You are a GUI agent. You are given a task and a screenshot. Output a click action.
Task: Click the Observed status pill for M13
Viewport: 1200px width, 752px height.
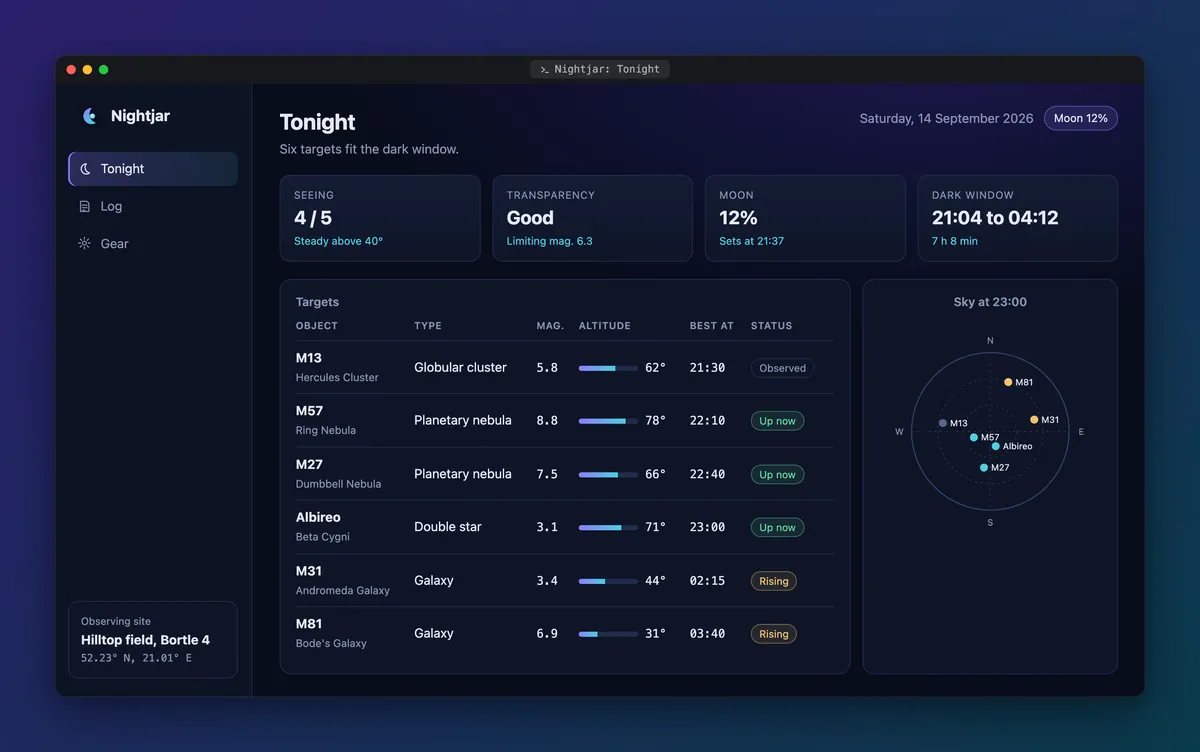(782, 368)
